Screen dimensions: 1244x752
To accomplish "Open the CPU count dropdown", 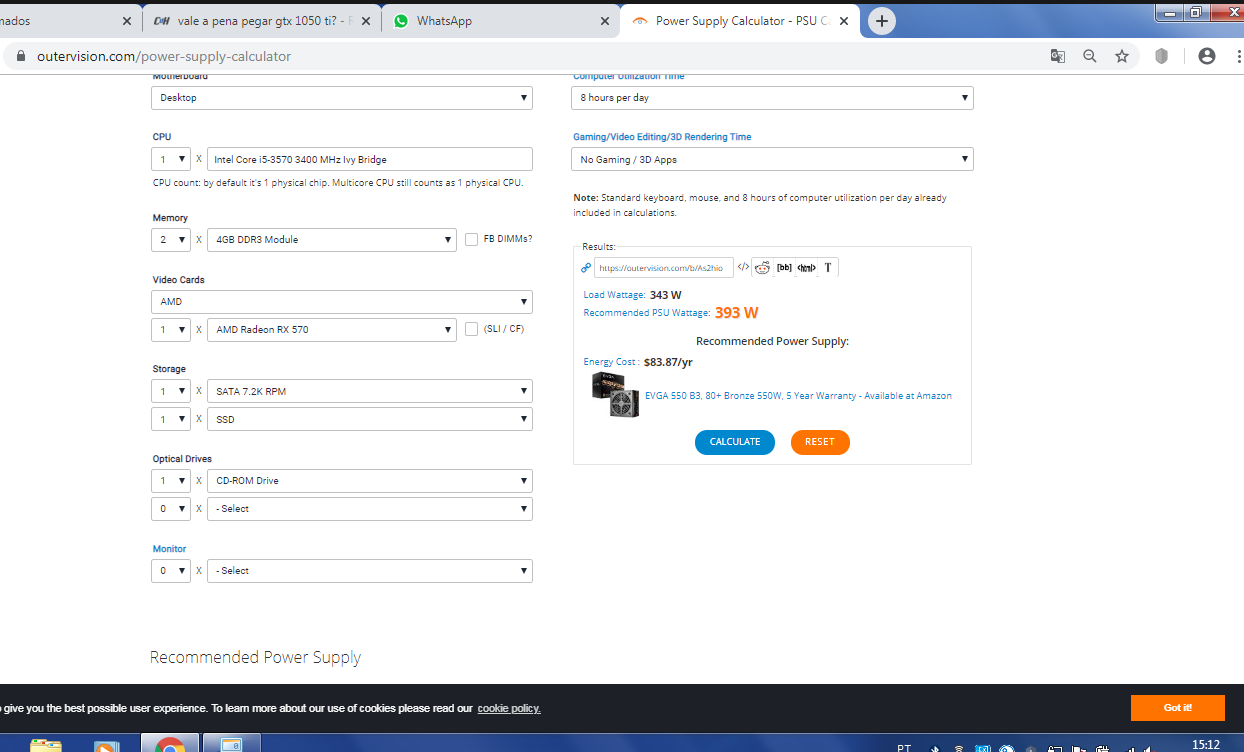I will pyautogui.click(x=171, y=159).
